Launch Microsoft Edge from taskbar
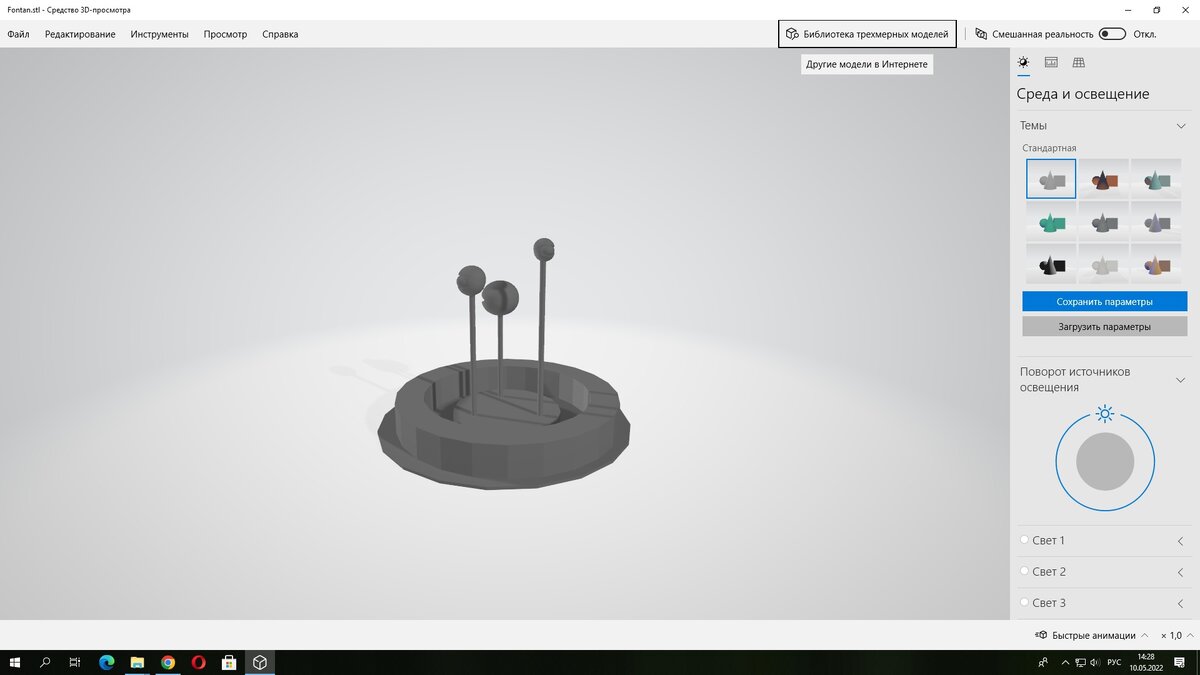This screenshot has width=1200, height=675. click(107, 662)
